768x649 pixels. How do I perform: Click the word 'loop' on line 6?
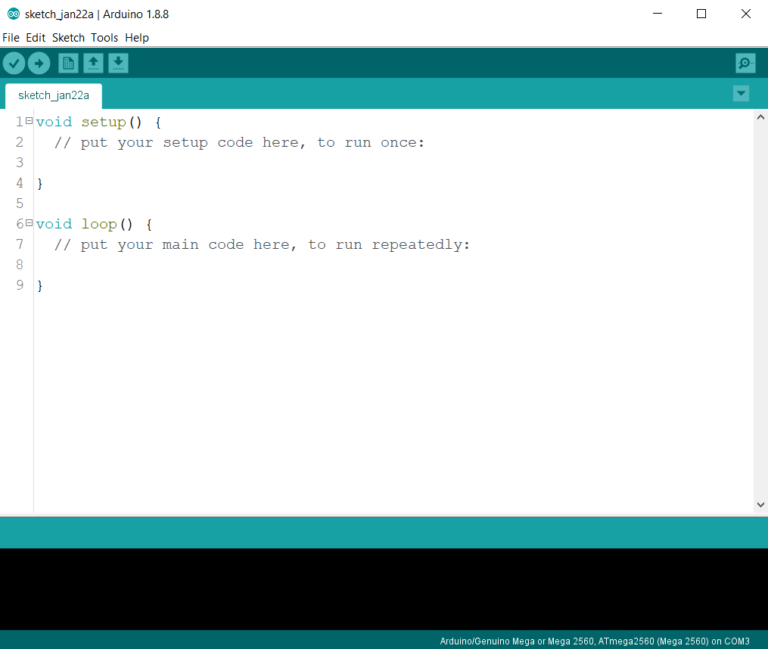pos(99,224)
